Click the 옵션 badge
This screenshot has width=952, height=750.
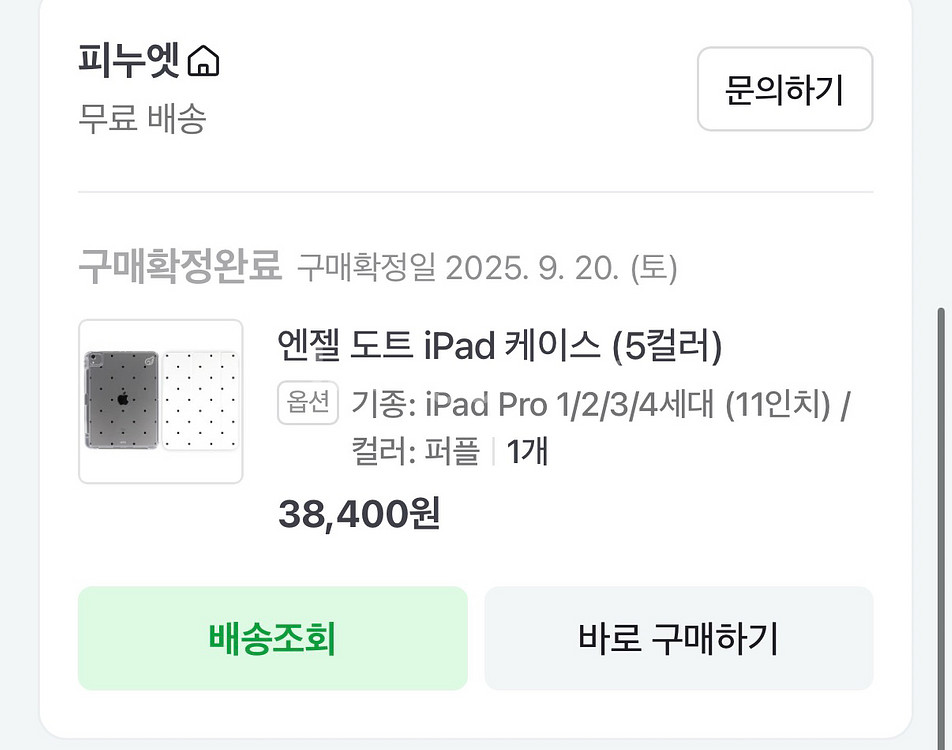[309, 404]
